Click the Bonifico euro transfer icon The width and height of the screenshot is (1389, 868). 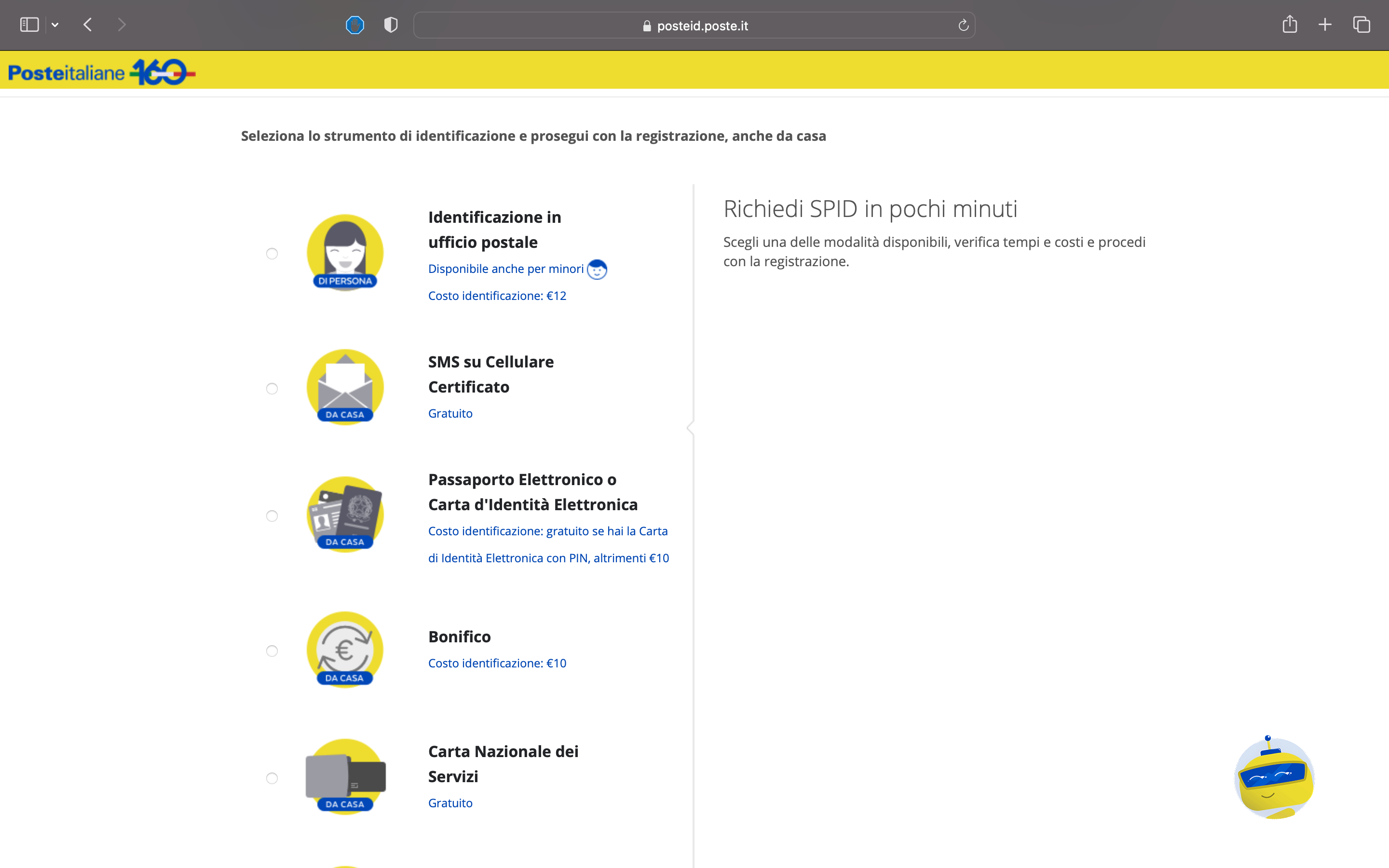[344, 650]
